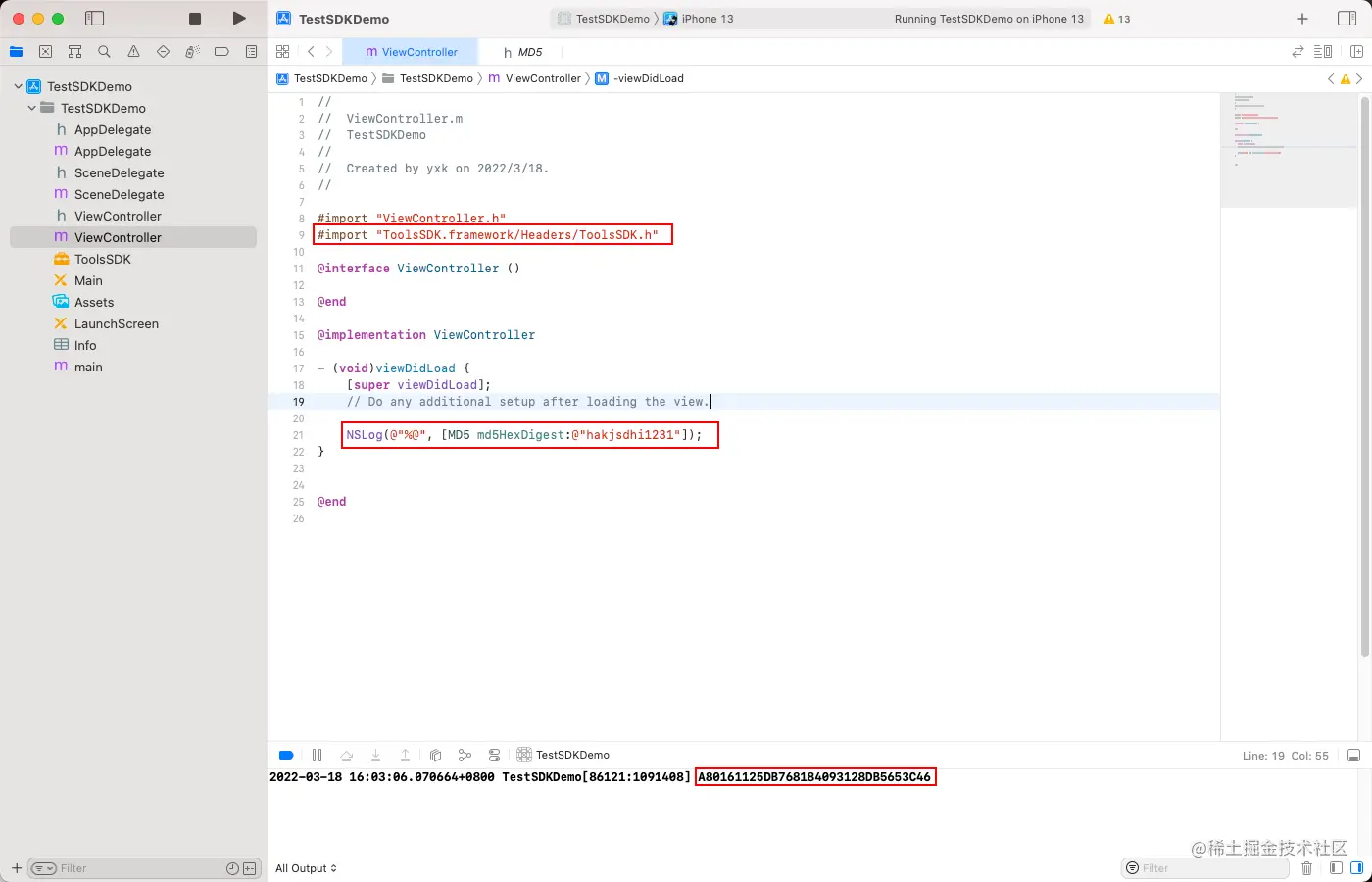
Task: Toggle the source-control status filter
Action: coord(250,868)
